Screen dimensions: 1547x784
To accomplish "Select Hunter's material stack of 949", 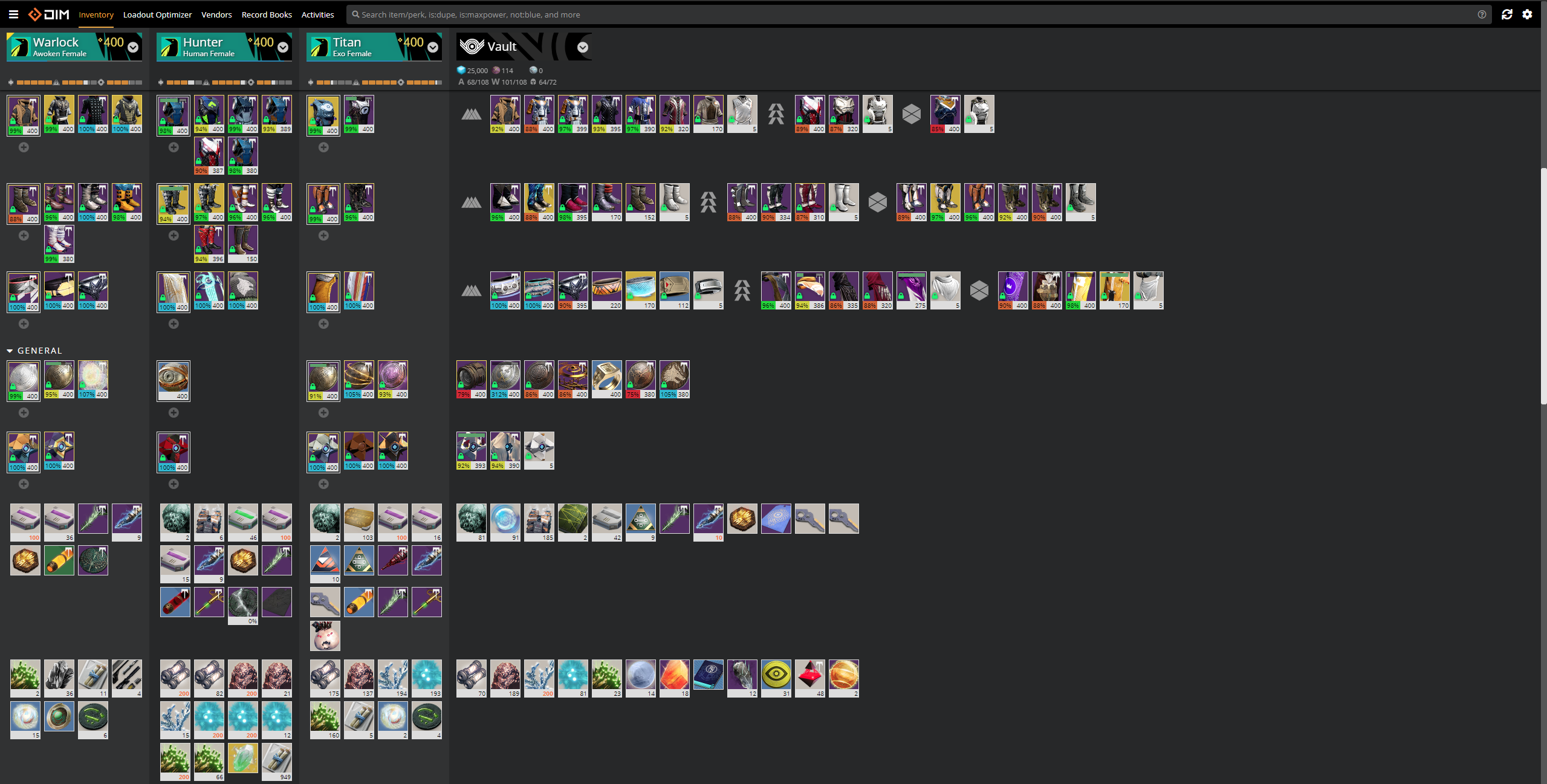I will (x=277, y=762).
